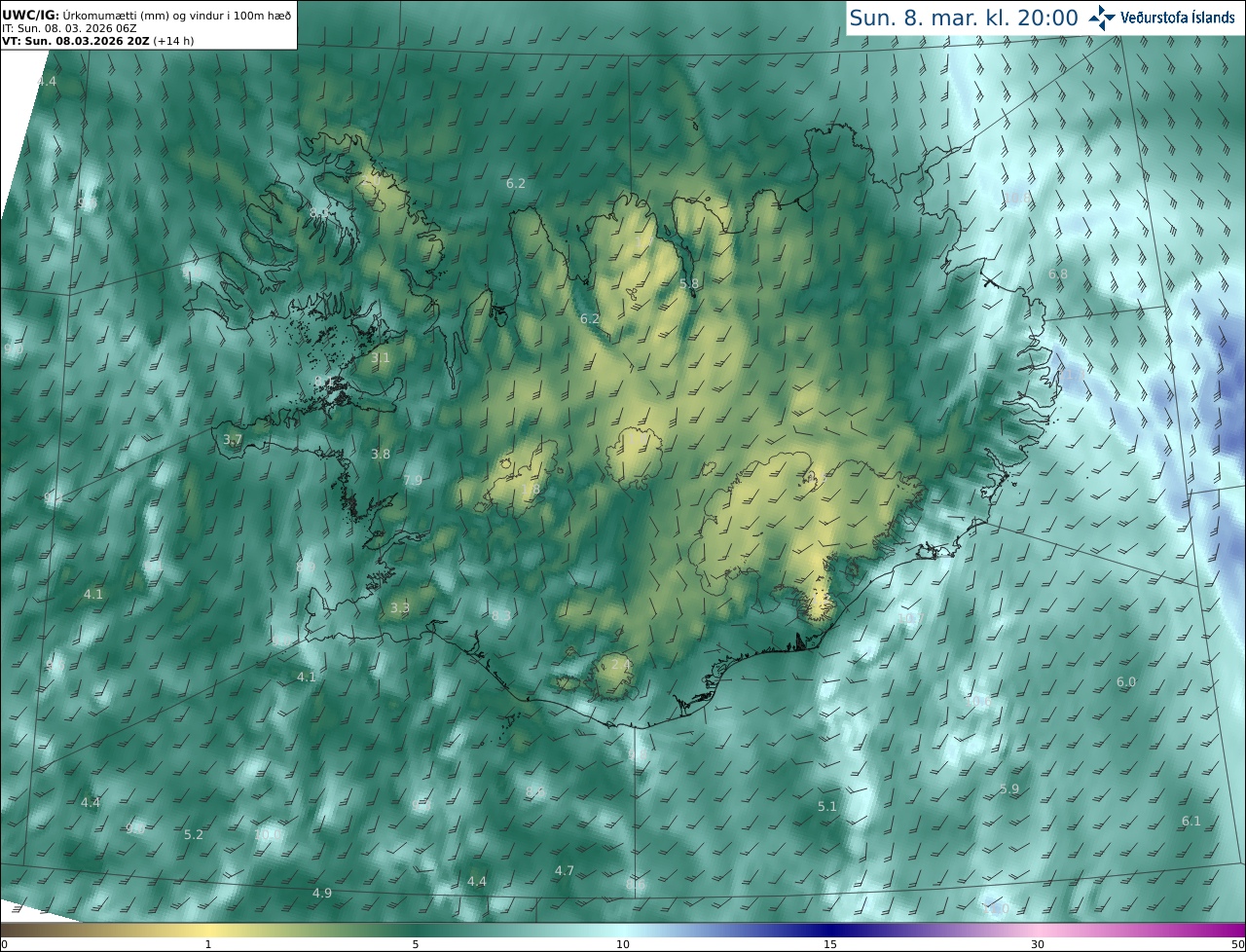
Task: Click the 50 tick on the color scale
Action: pos(1237,944)
